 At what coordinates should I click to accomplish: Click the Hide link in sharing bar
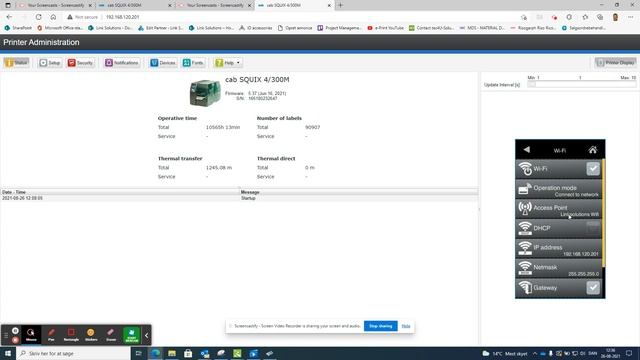tap(406, 326)
